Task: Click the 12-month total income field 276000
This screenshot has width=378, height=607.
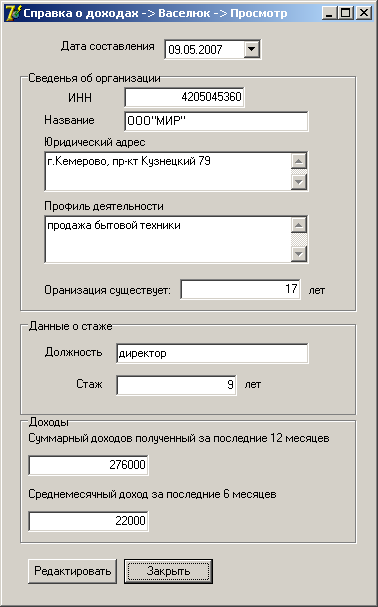Action: tap(88, 465)
